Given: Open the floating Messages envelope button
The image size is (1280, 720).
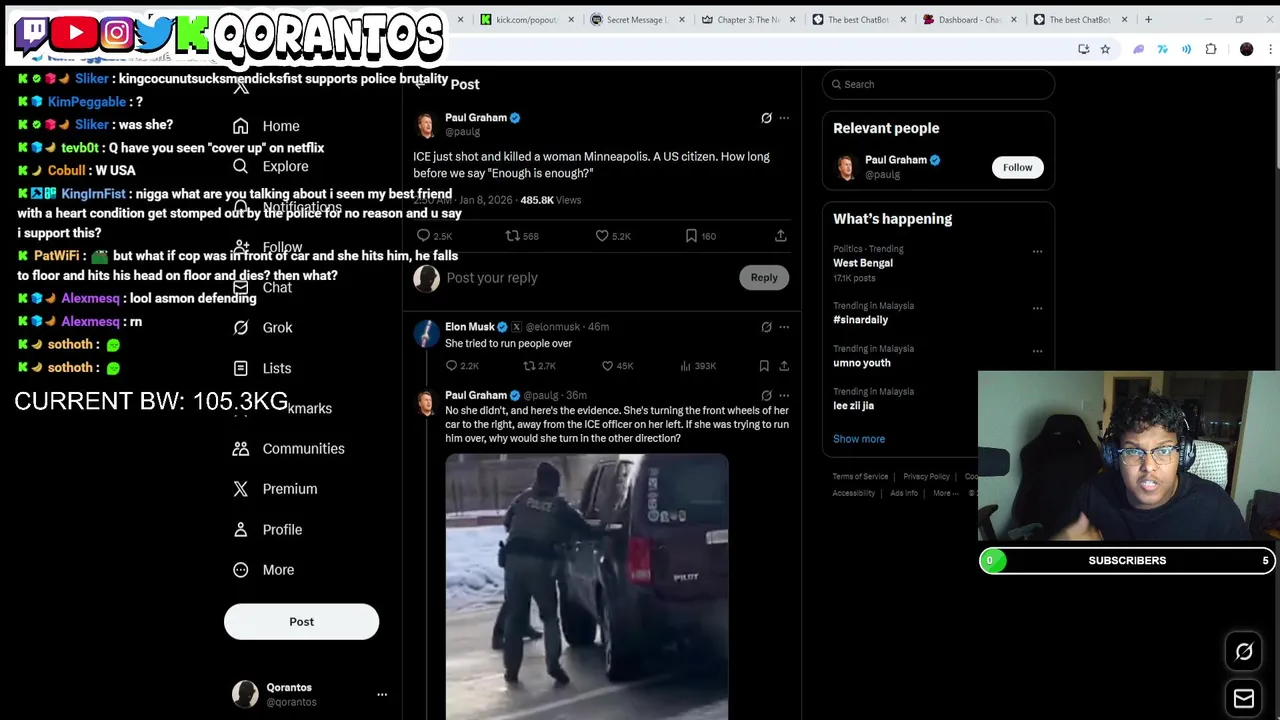Looking at the screenshot, I should (1244, 699).
